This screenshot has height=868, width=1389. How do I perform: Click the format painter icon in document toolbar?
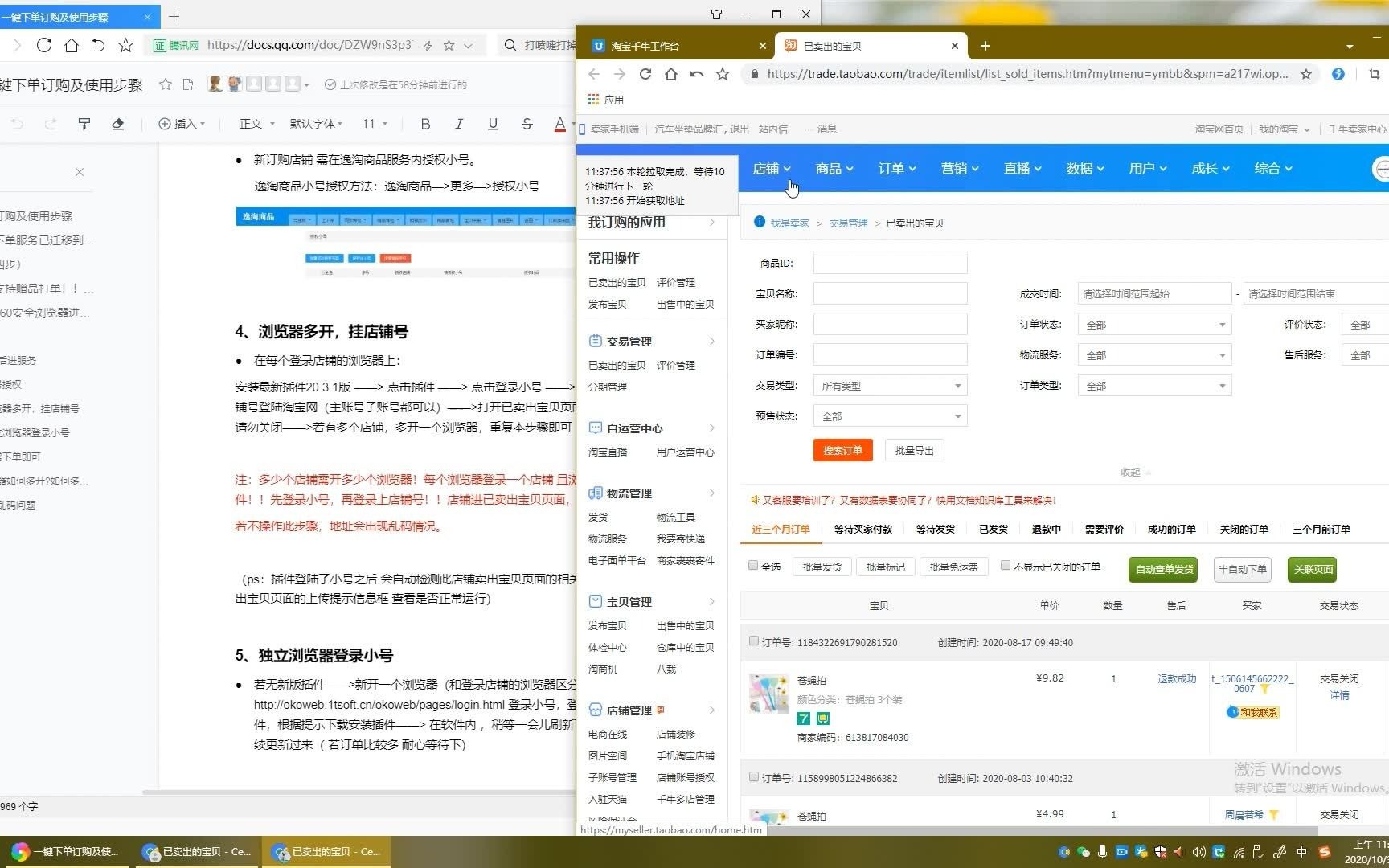(84, 124)
